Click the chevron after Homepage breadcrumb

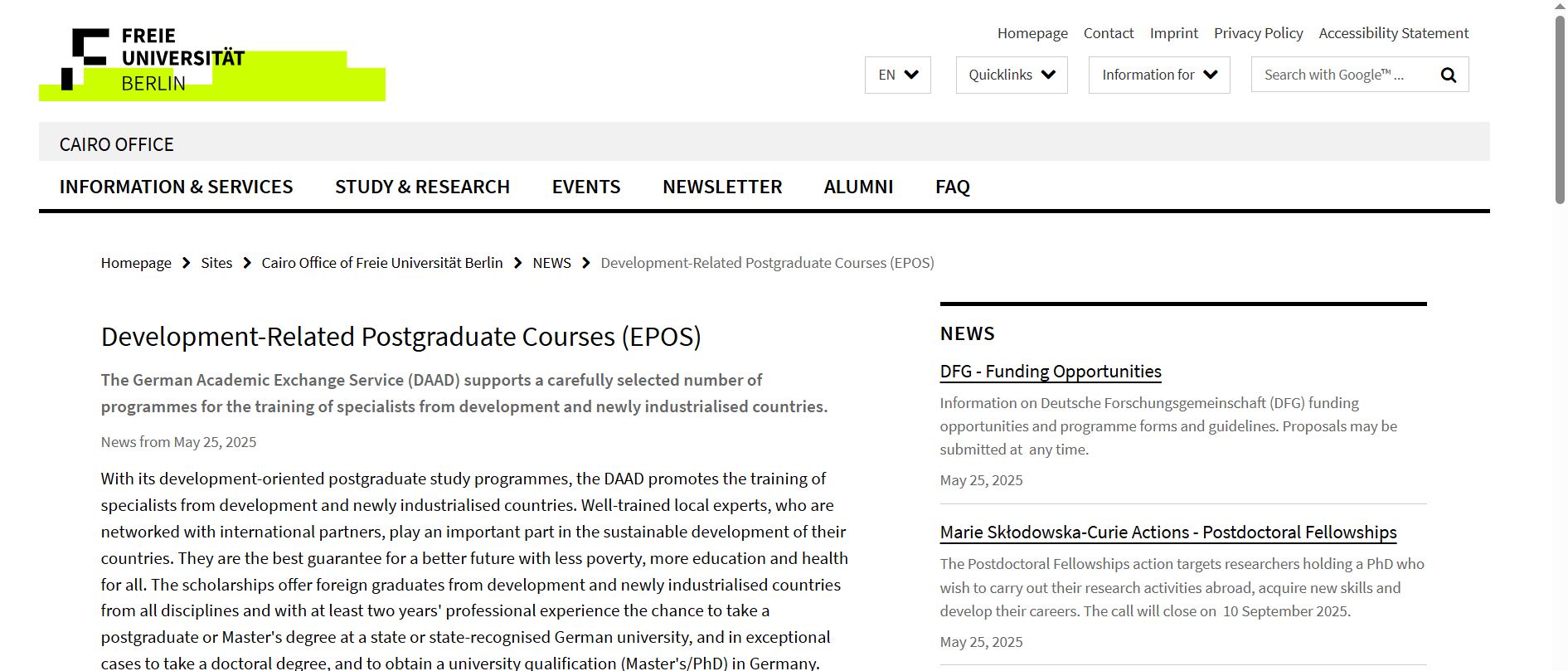click(187, 263)
